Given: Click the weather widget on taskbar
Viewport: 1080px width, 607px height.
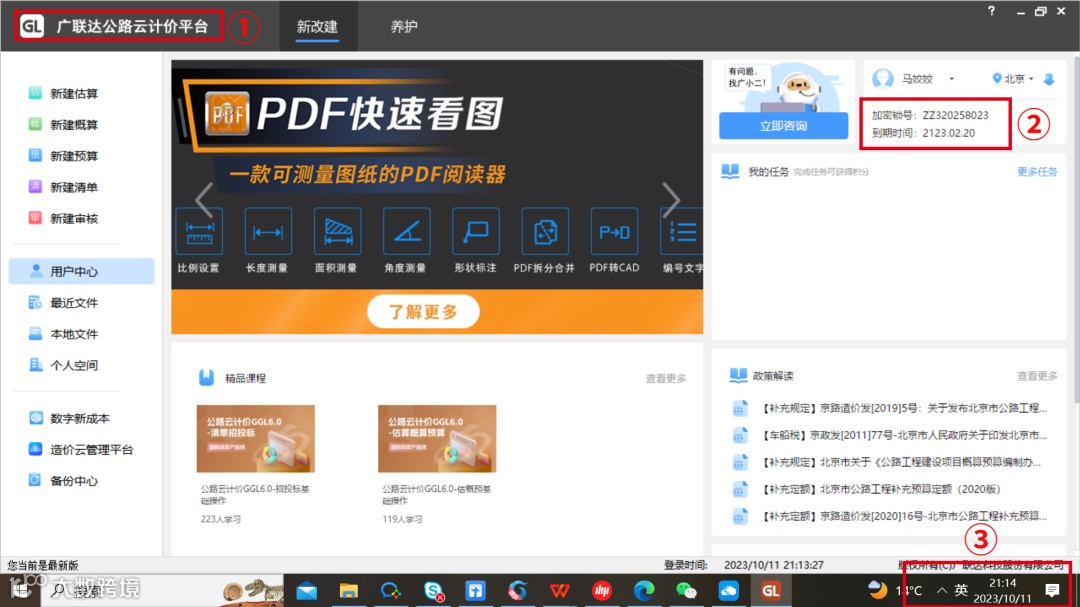Looking at the screenshot, I should click(x=895, y=590).
